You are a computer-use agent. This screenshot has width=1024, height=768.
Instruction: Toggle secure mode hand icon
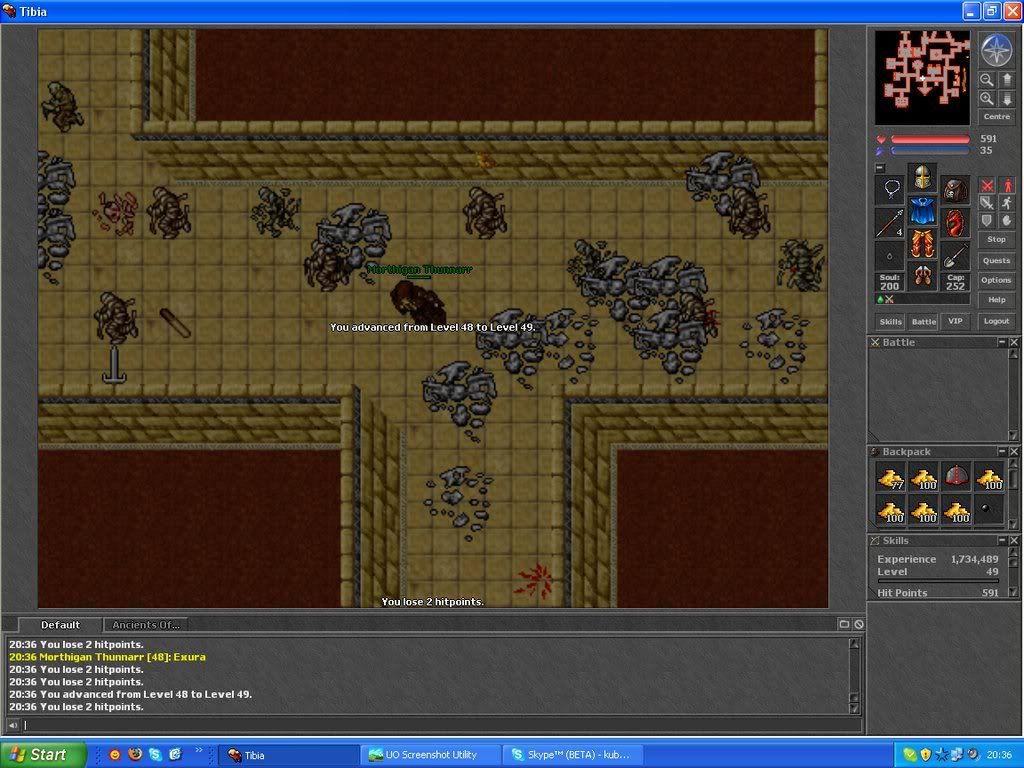[x=1007, y=221]
